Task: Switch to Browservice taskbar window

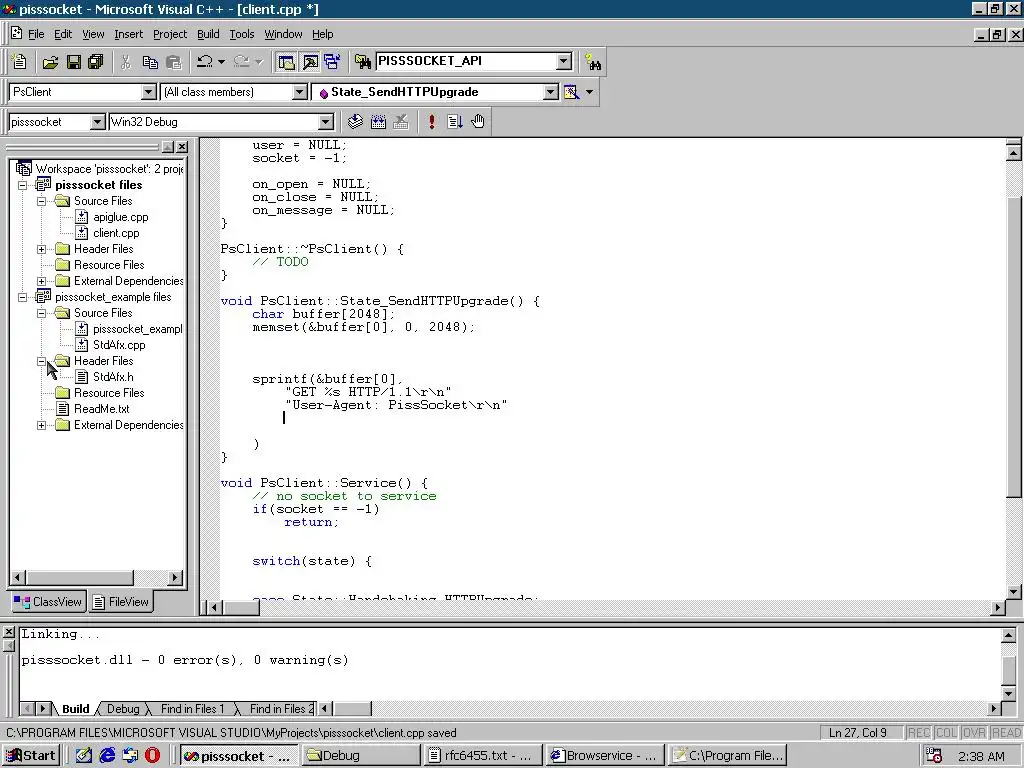Action: [x=604, y=756]
